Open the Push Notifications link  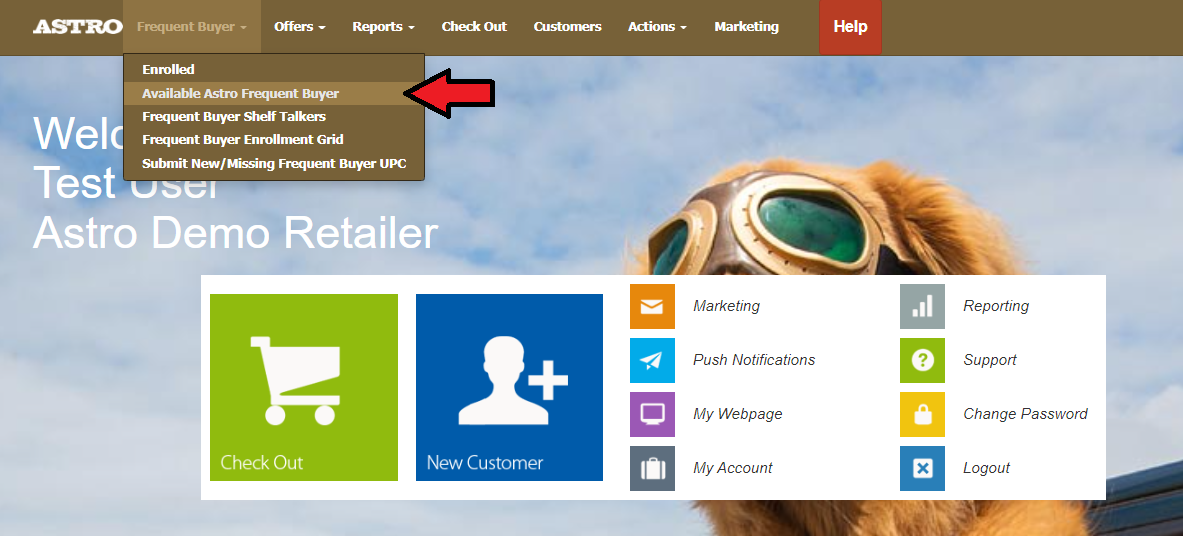[x=754, y=360]
